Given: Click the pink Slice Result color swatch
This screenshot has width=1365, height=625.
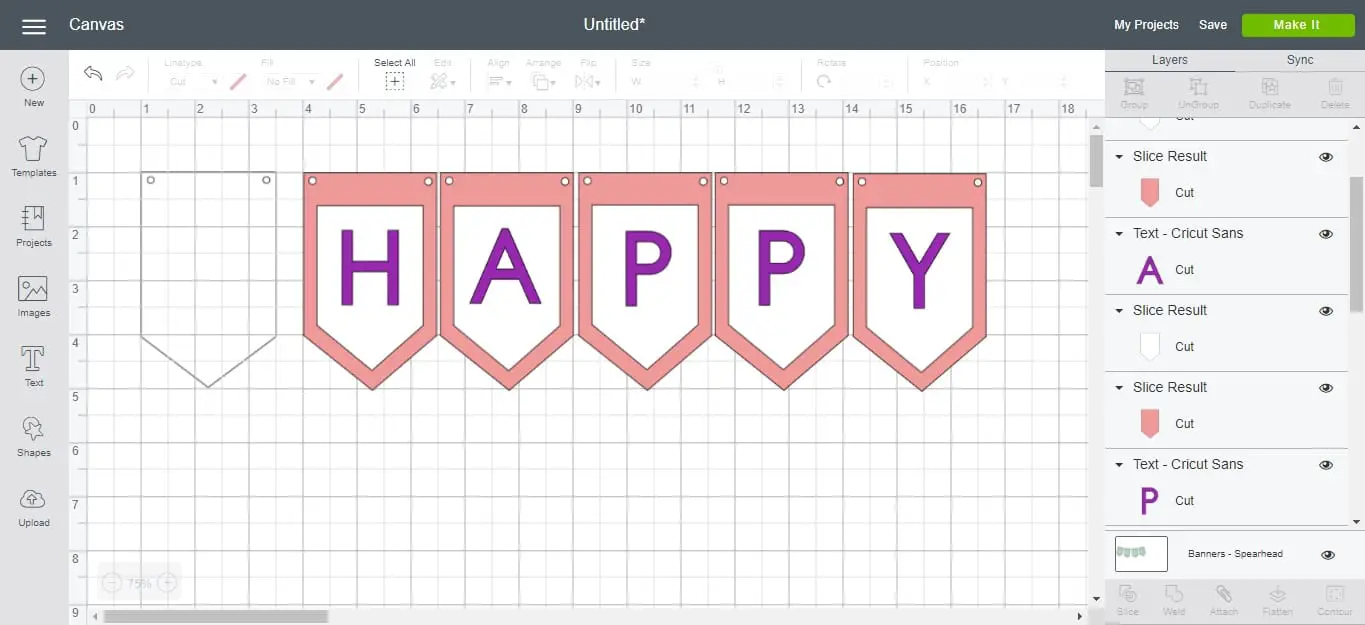Looking at the screenshot, I should tap(1149, 193).
